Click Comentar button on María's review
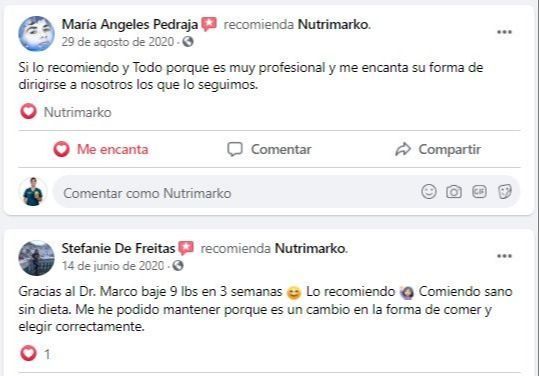 [x=269, y=149]
